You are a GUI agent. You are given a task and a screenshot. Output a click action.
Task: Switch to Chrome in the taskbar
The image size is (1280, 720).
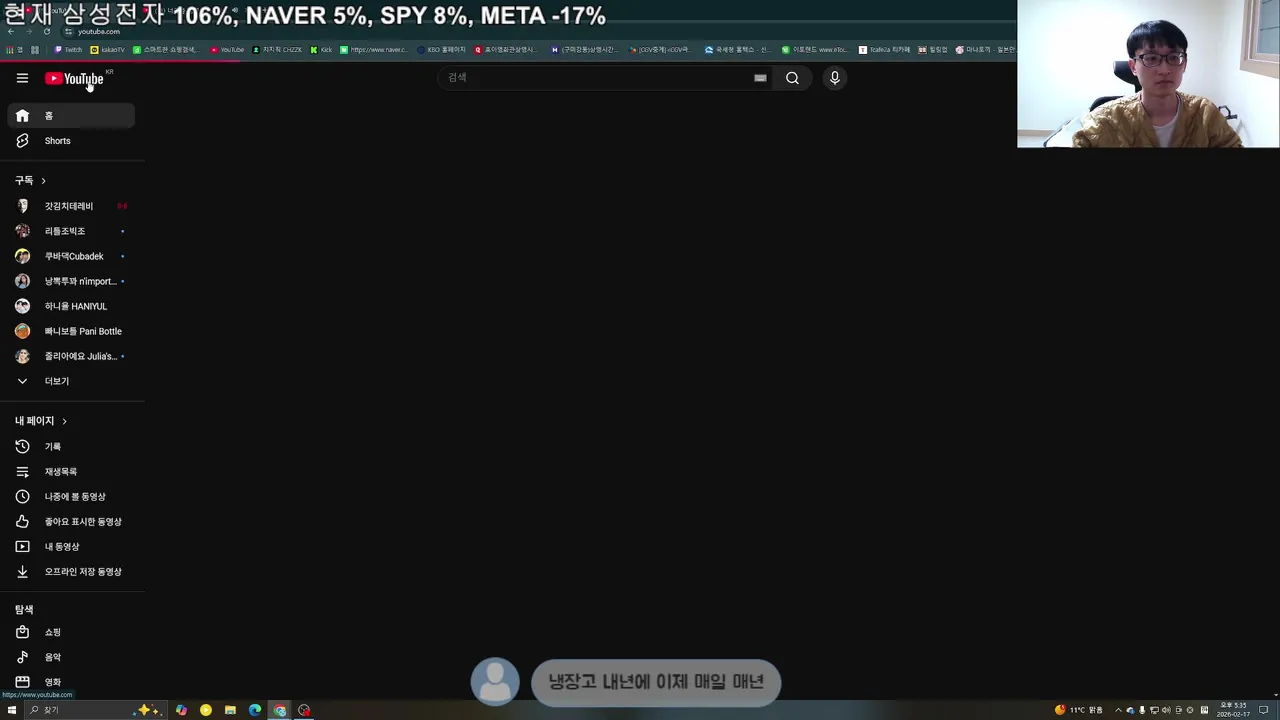[x=280, y=710]
